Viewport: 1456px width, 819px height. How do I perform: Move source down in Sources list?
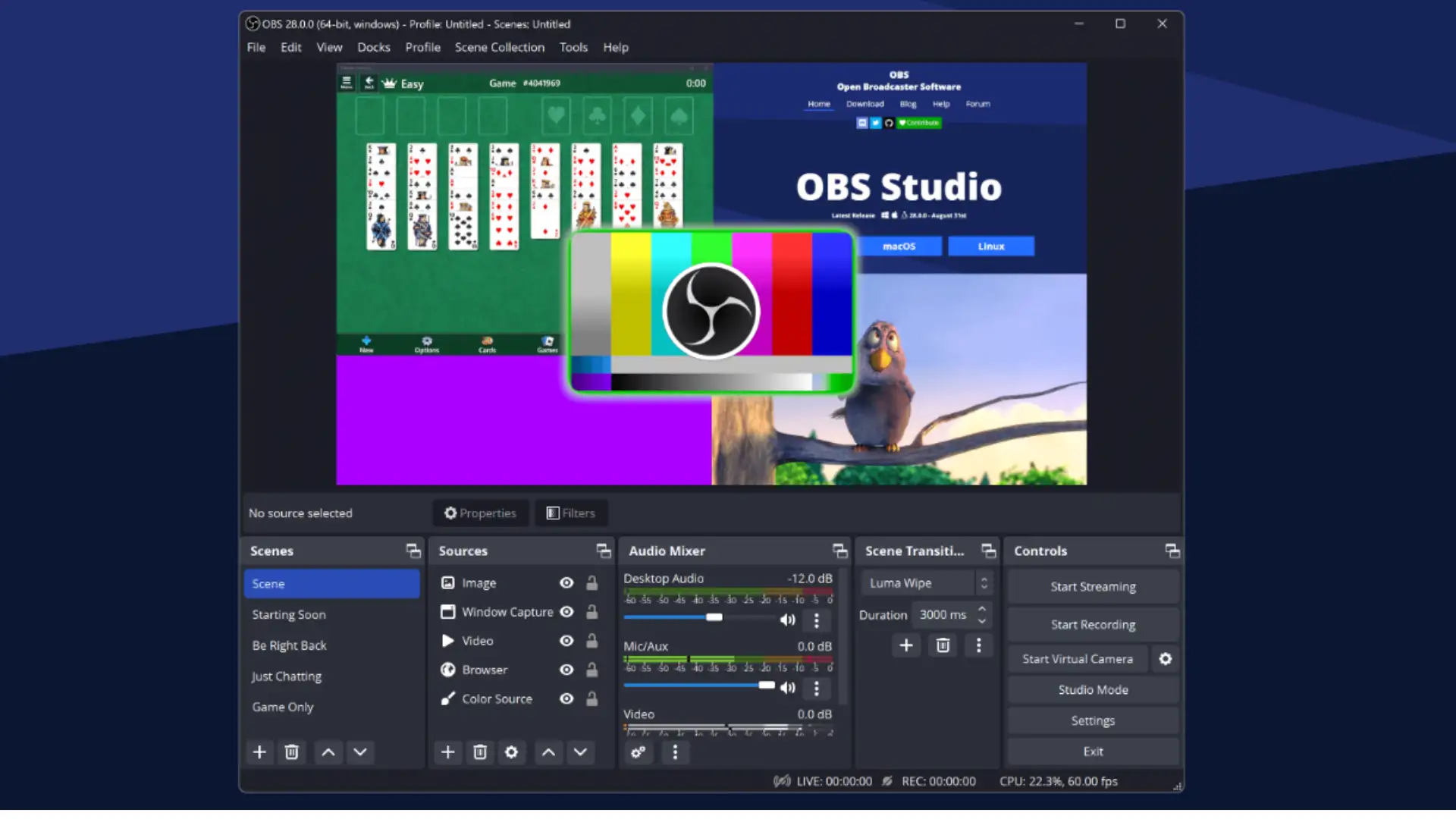580,752
